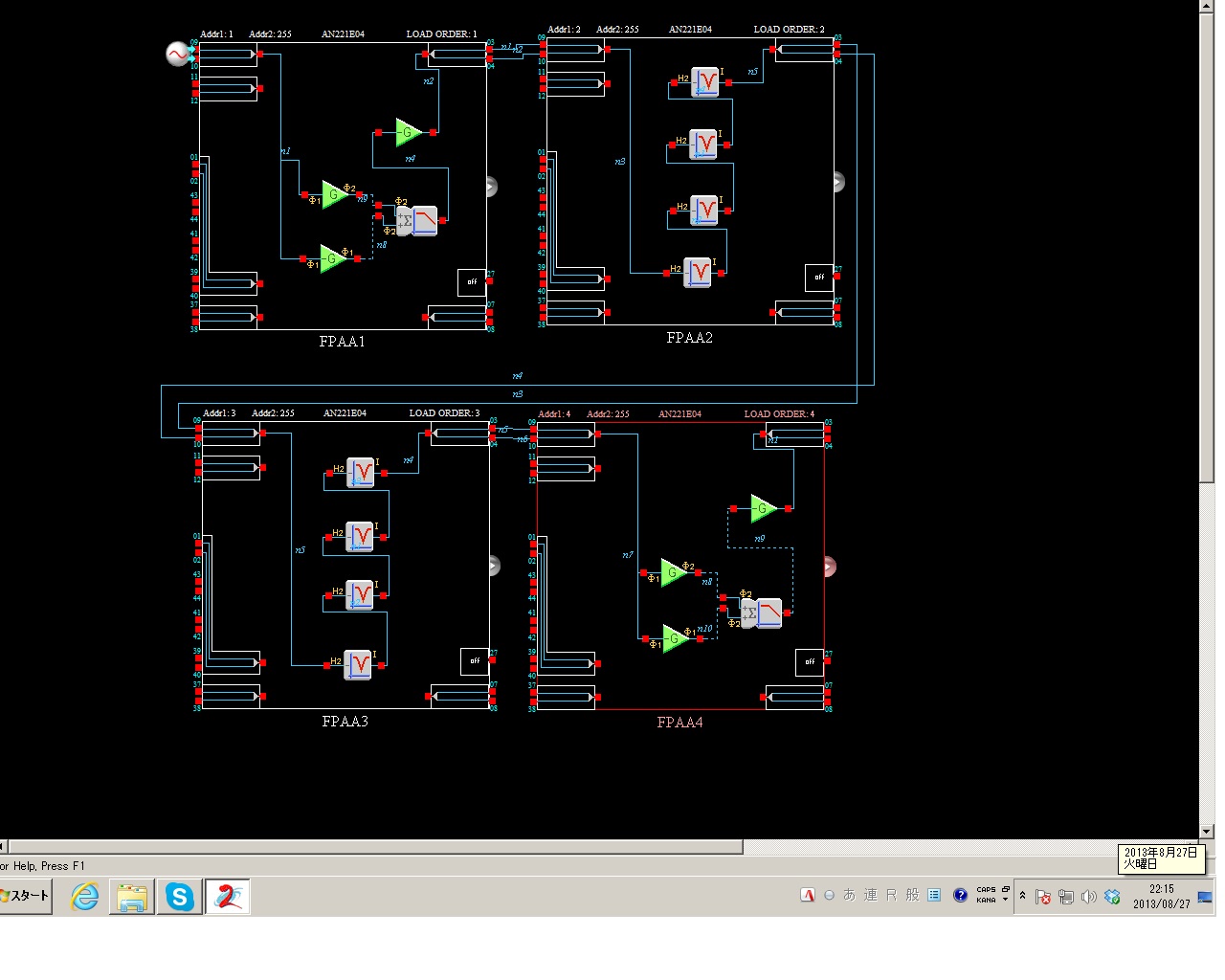Image resolution: width=1225 pixels, height=980 pixels.
Task: Click the vertical scrollbar down arrow
Action: pos(1207,832)
